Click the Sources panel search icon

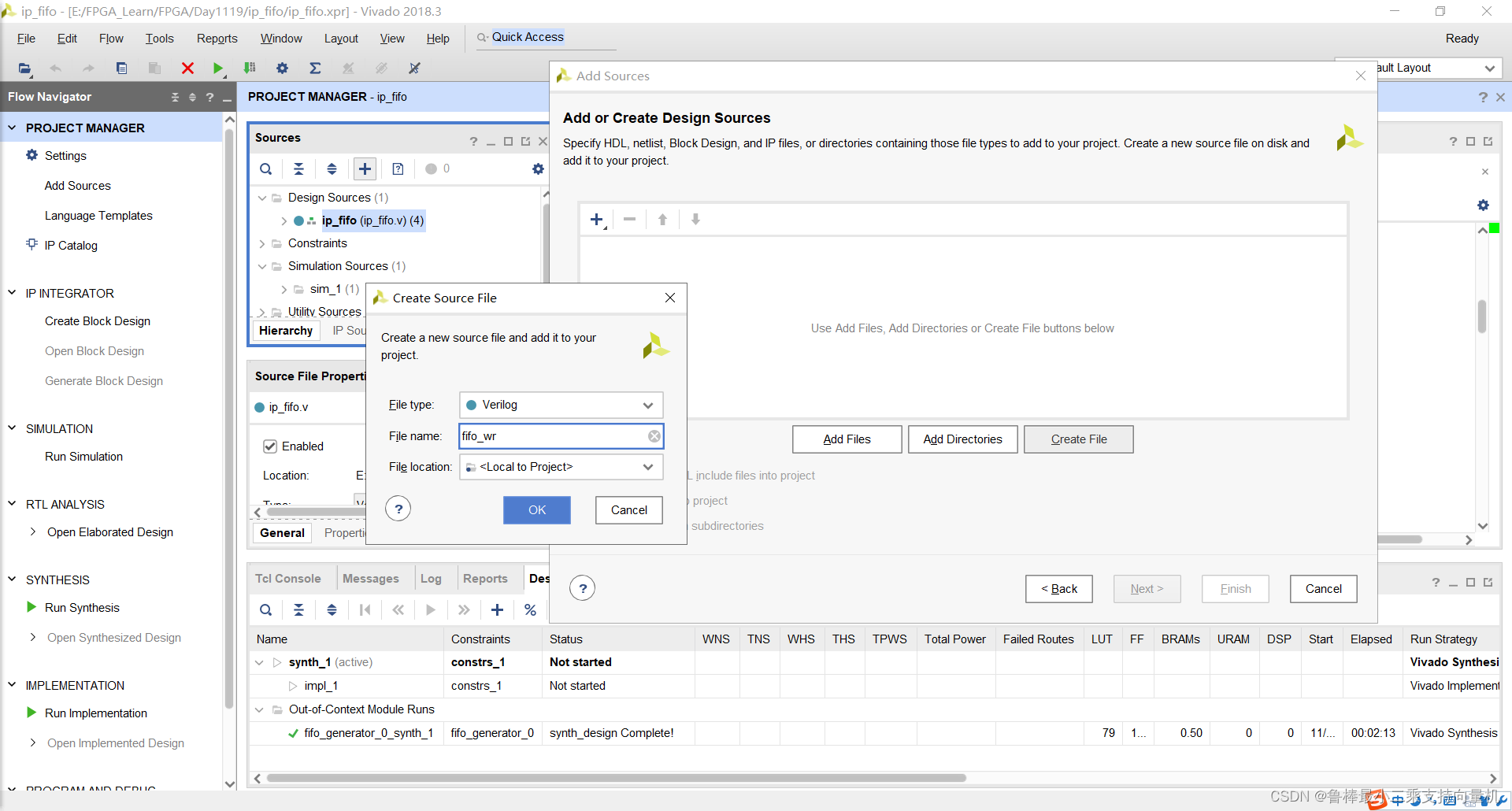click(x=266, y=168)
